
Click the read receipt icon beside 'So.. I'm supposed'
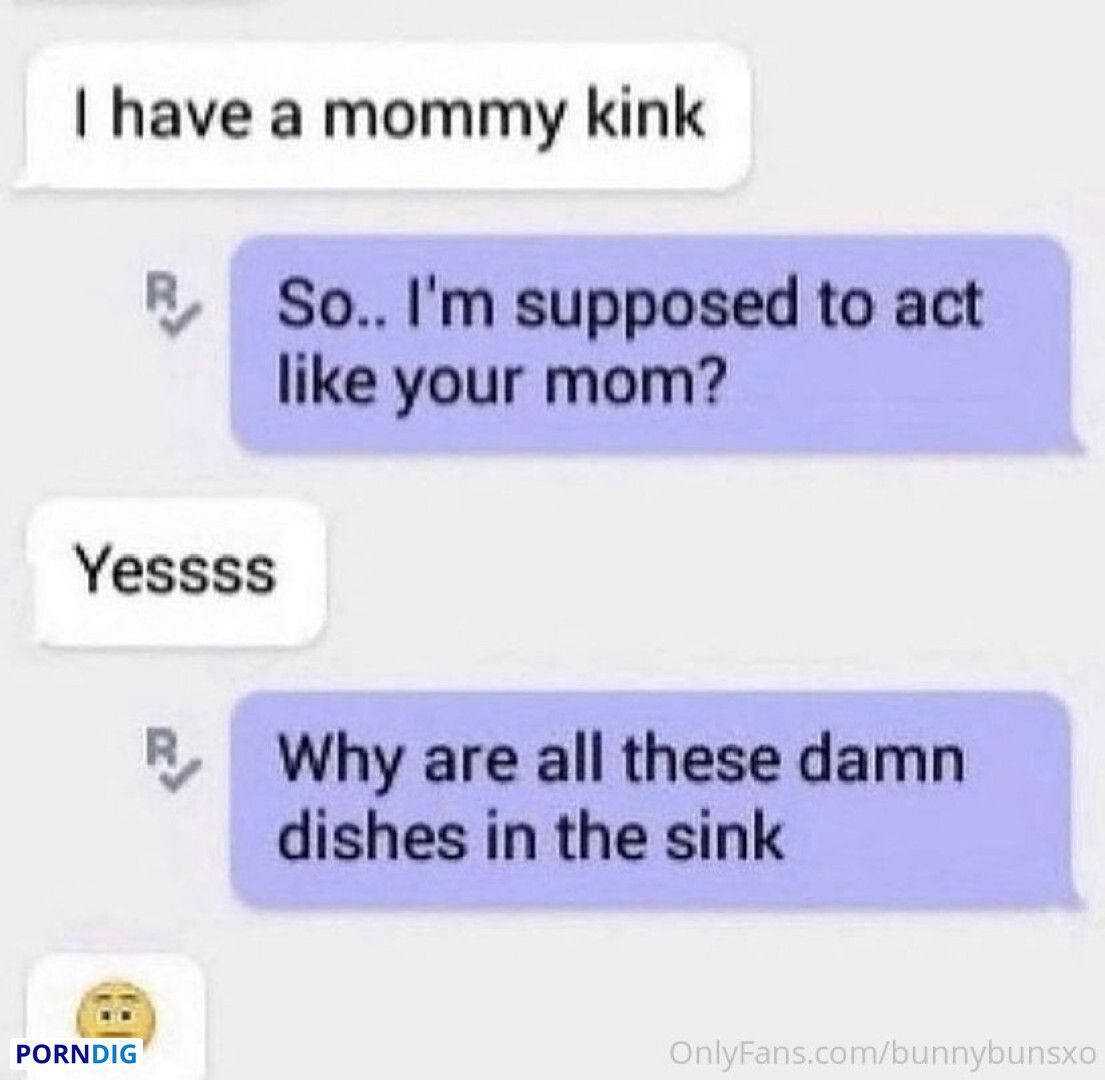[170, 307]
